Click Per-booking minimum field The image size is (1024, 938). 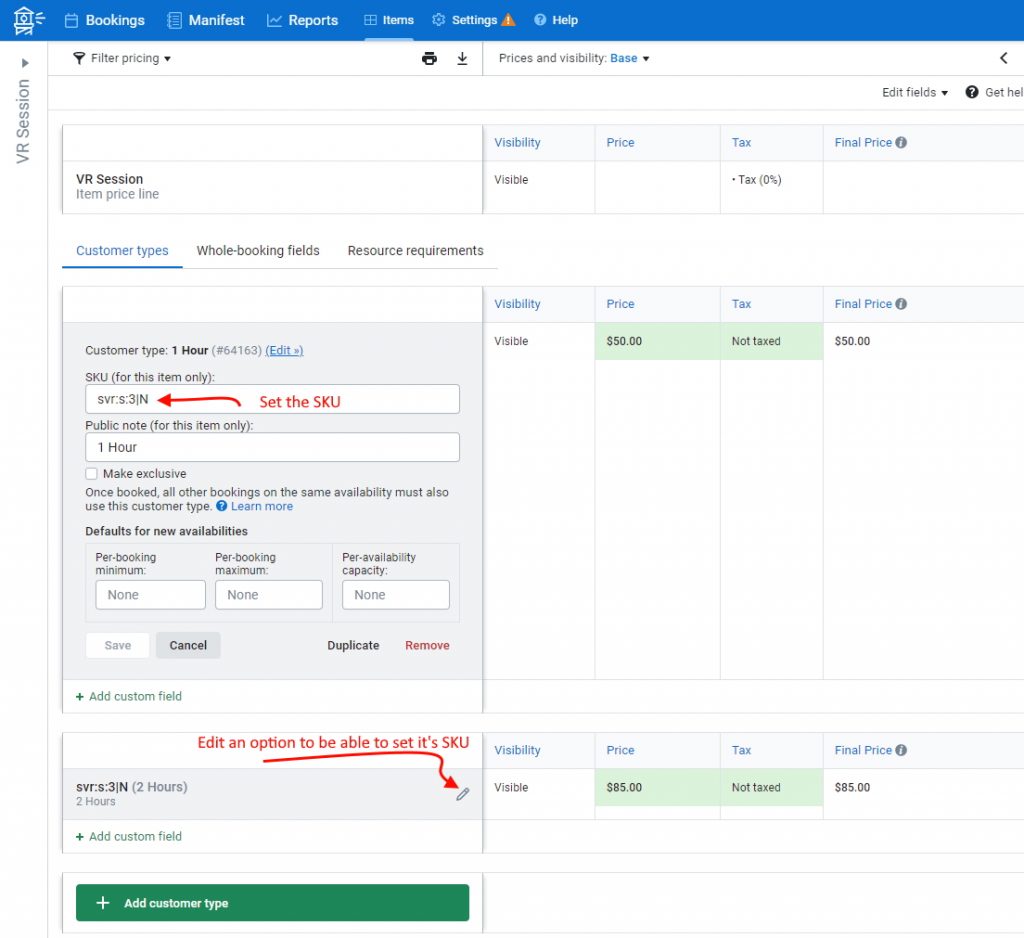(x=150, y=595)
